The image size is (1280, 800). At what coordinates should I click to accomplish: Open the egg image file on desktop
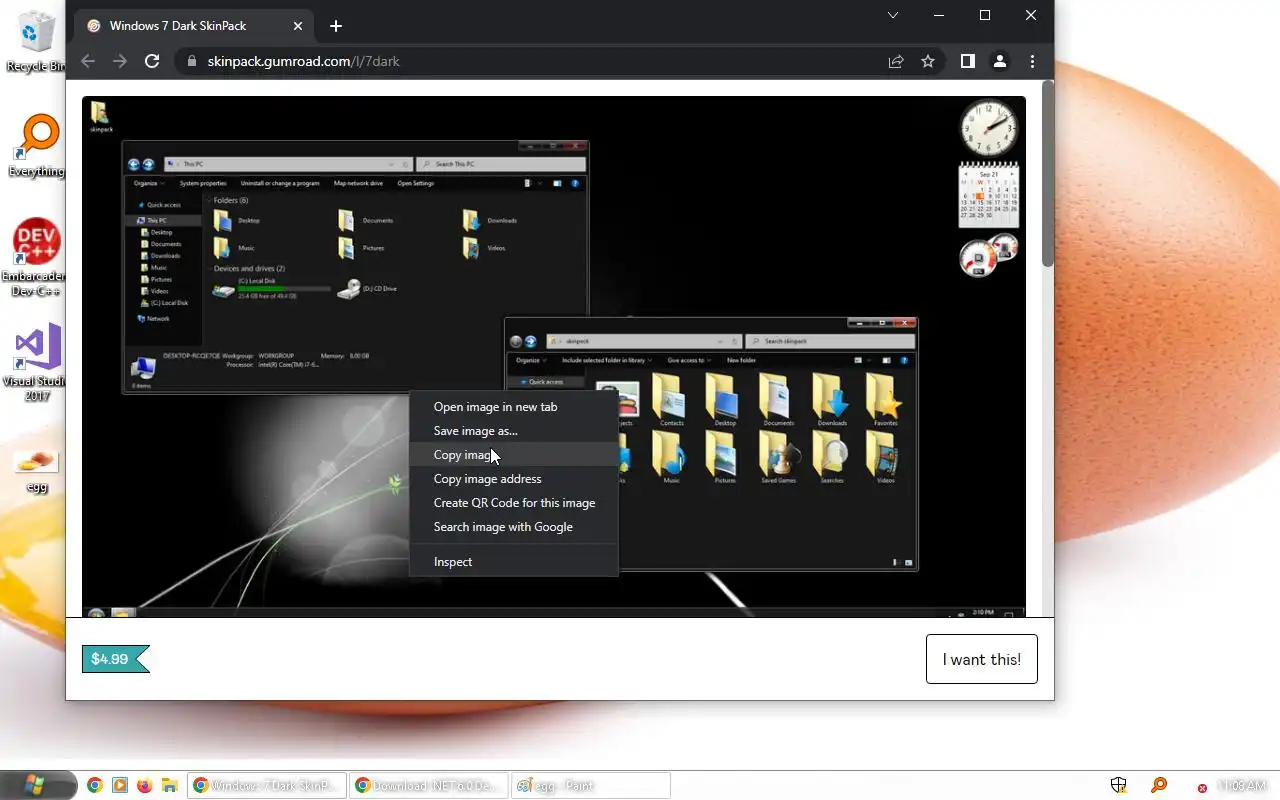[x=37, y=470]
